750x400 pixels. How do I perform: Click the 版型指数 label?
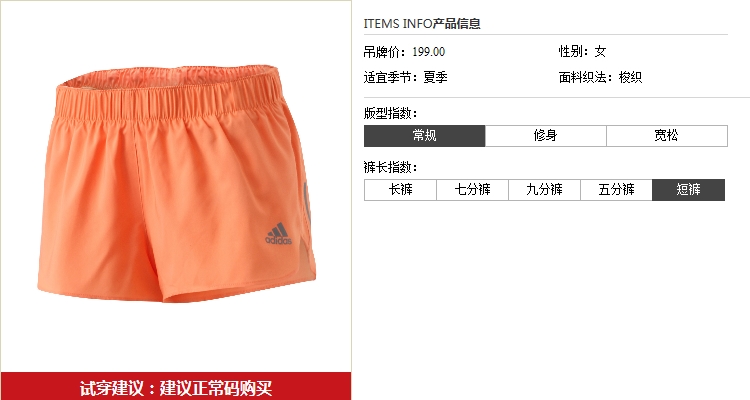[x=390, y=113]
